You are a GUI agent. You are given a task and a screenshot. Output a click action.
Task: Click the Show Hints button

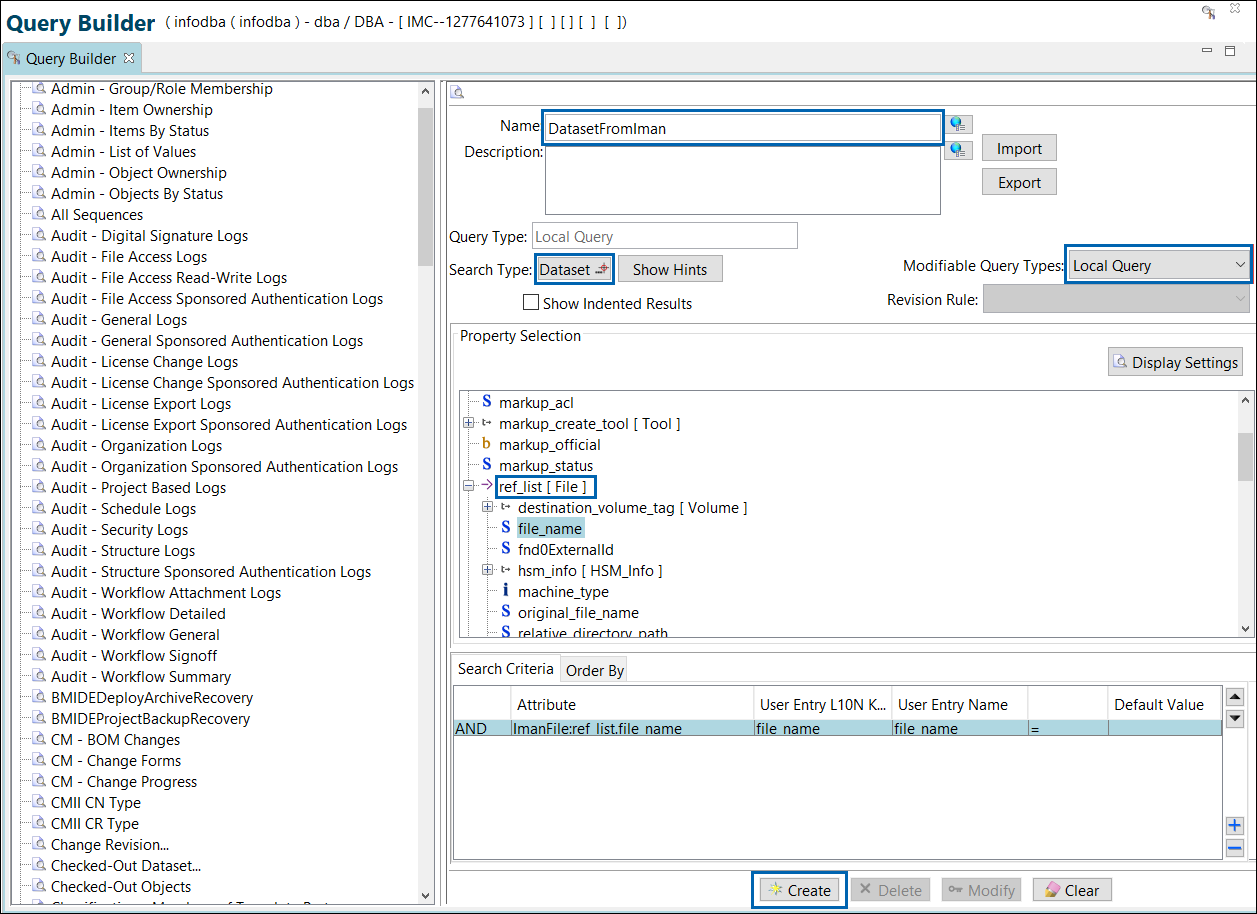click(670, 268)
